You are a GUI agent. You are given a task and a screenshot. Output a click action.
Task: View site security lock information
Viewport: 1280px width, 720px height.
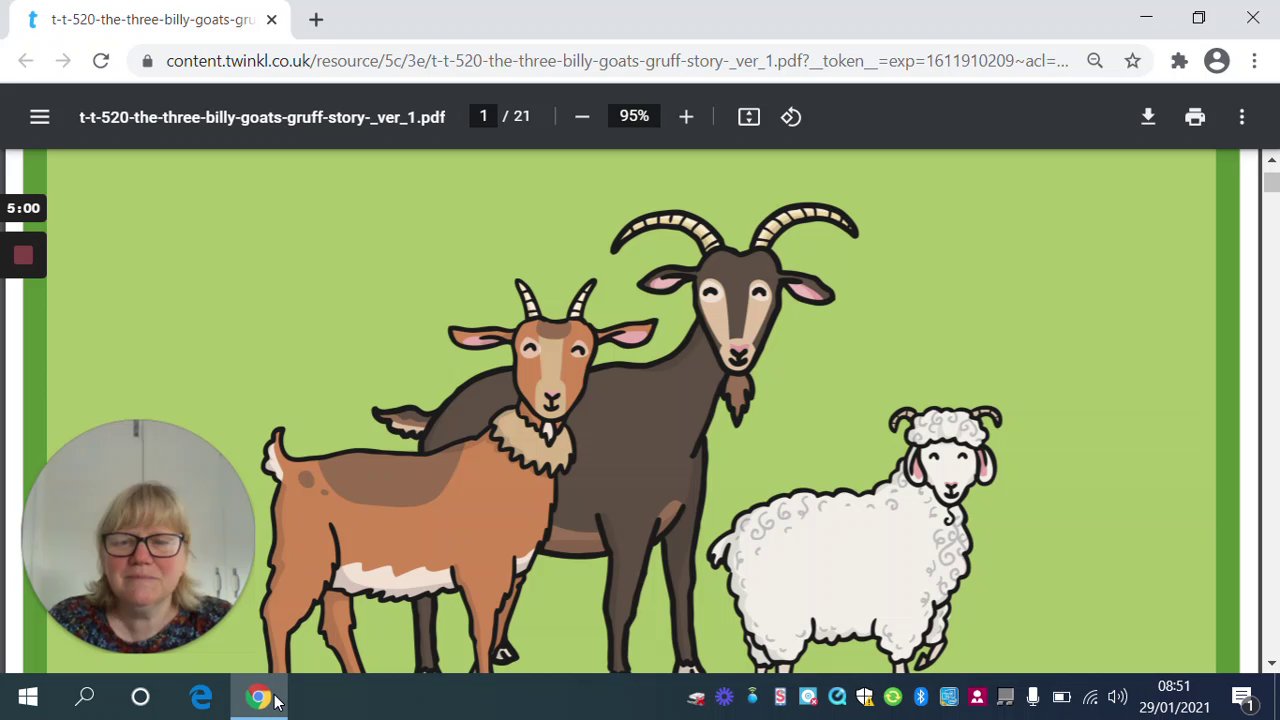[x=148, y=61]
